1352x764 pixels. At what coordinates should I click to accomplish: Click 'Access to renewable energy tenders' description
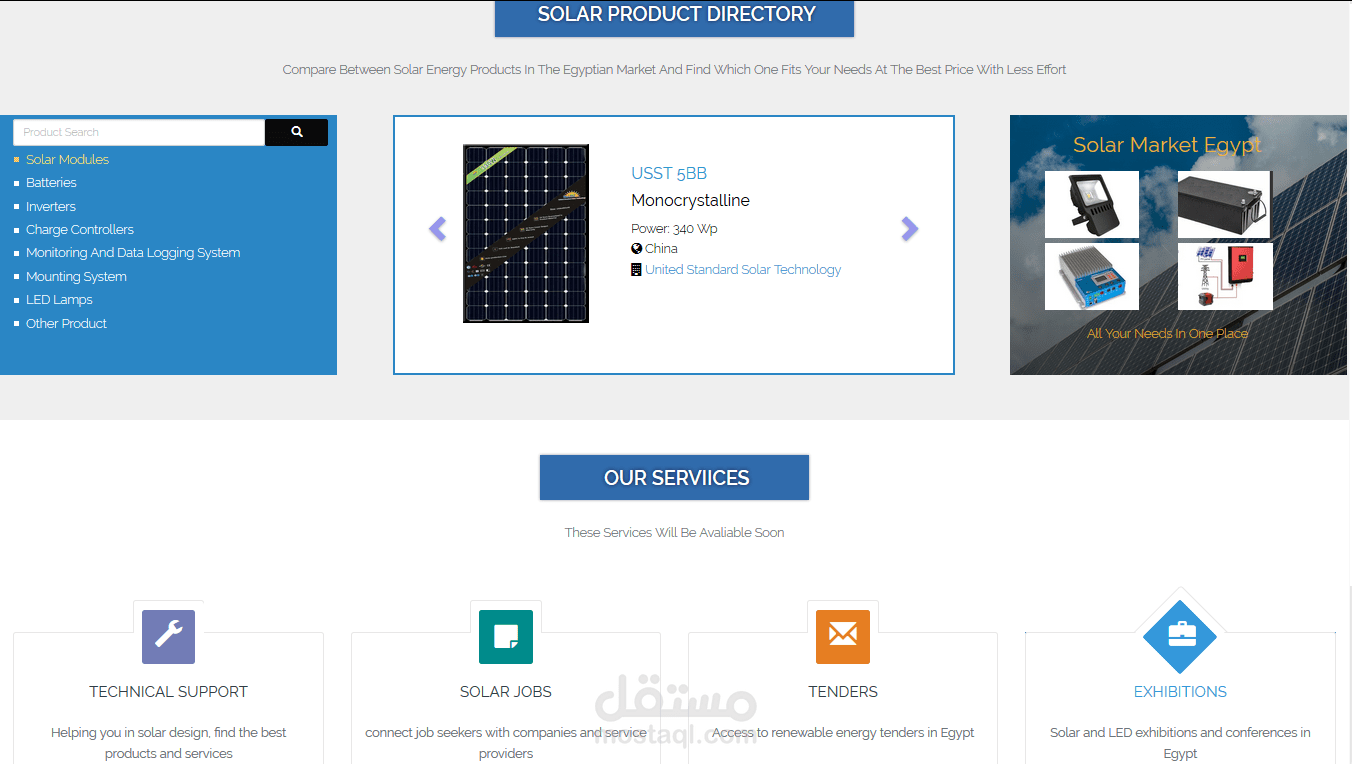[843, 733]
